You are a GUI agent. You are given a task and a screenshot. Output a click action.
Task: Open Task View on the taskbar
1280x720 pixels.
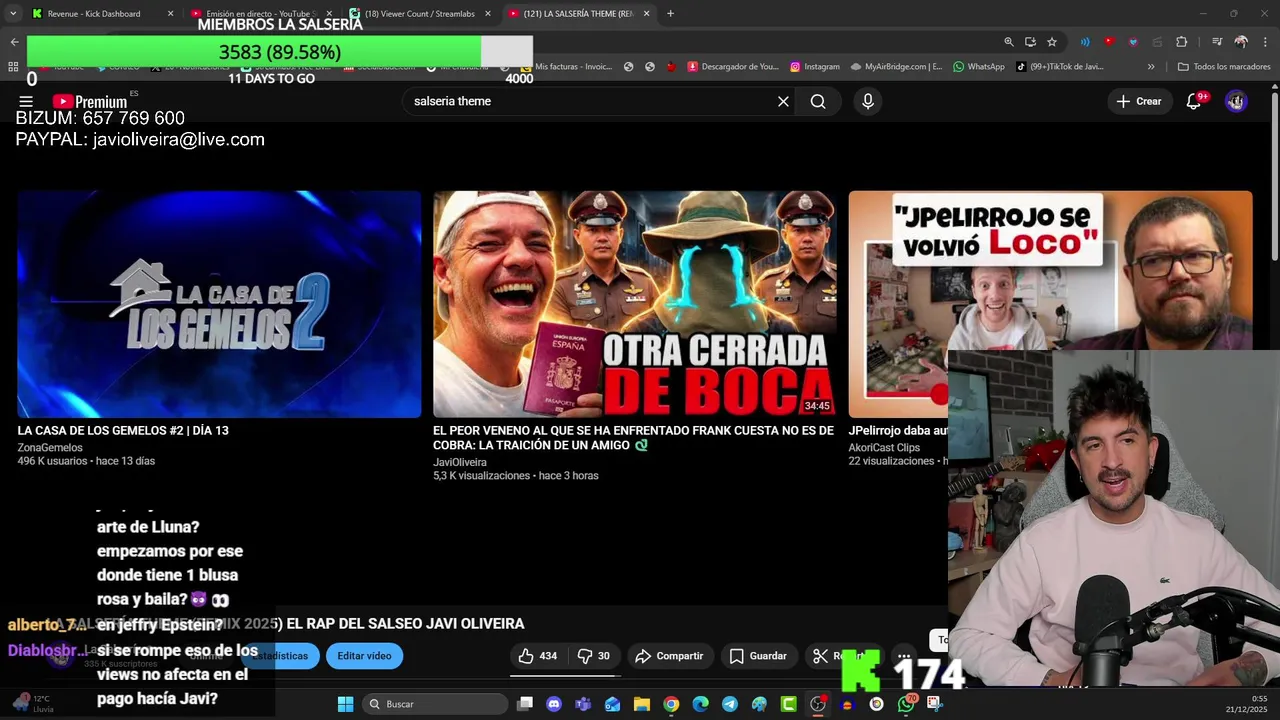point(525,704)
